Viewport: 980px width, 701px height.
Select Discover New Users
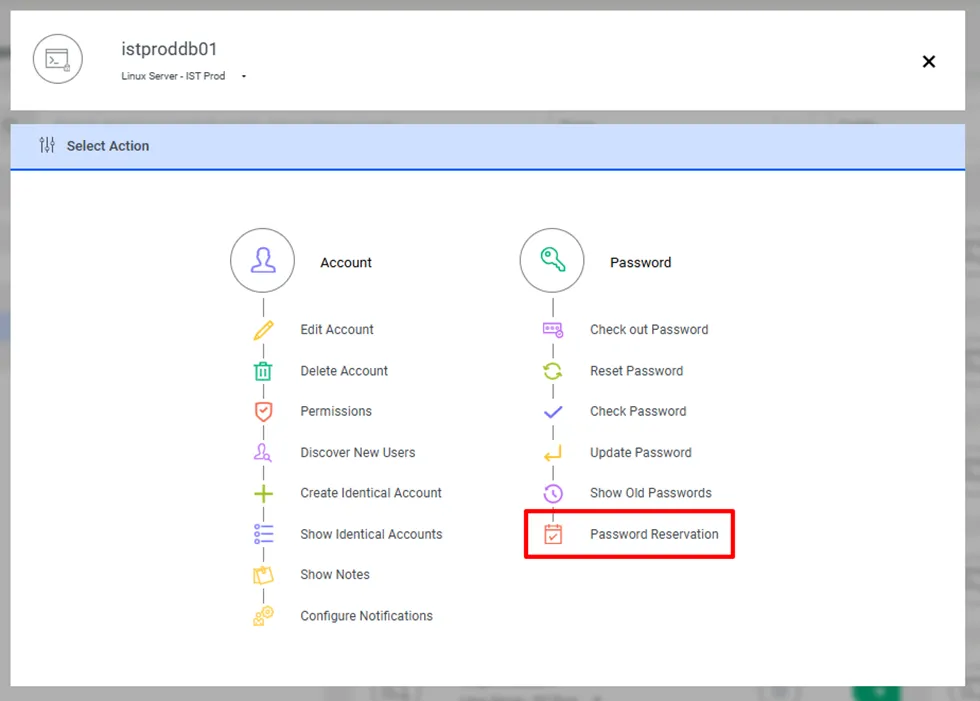(x=358, y=452)
